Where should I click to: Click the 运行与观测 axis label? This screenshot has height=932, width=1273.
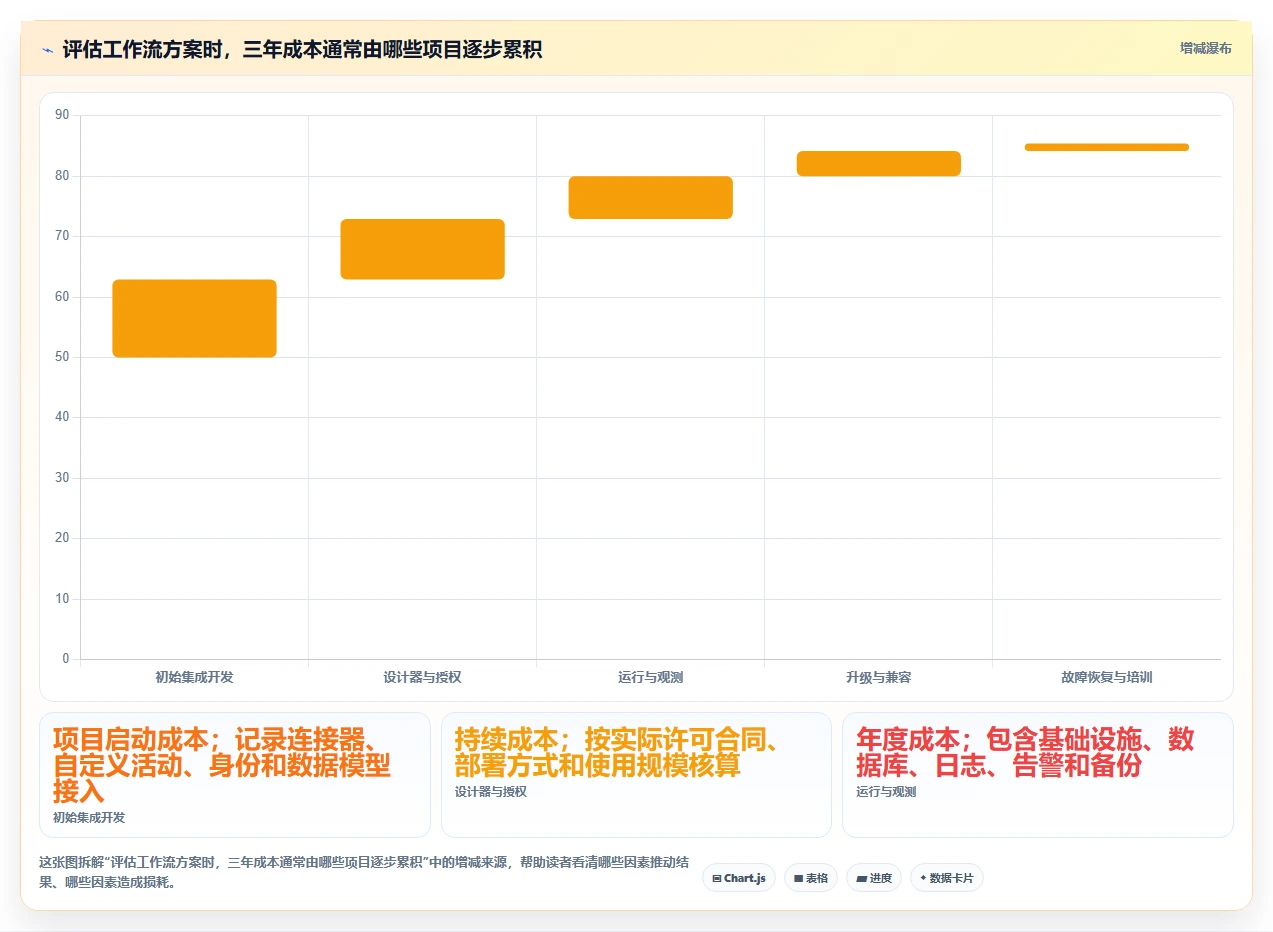650,677
